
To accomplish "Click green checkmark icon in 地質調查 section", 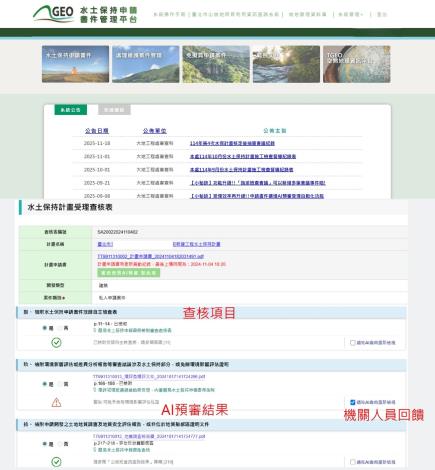I will coord(56,462).
